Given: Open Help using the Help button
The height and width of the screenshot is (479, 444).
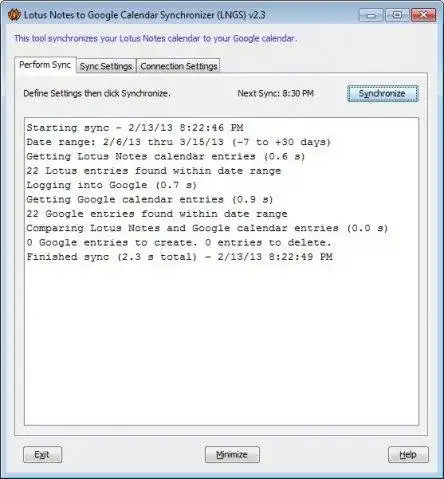Looking at the screenshot, I should [x=408, y=455].
